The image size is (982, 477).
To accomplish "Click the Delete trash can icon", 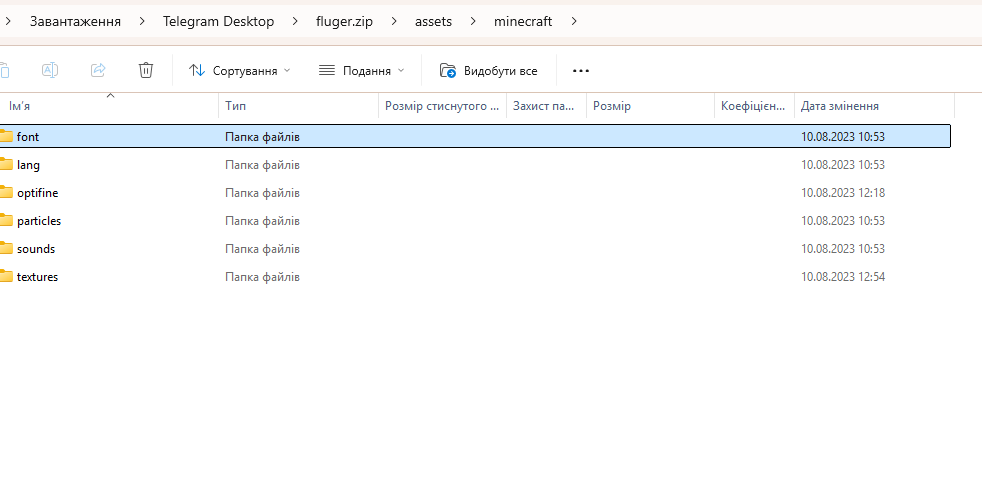I will point(146,70).
